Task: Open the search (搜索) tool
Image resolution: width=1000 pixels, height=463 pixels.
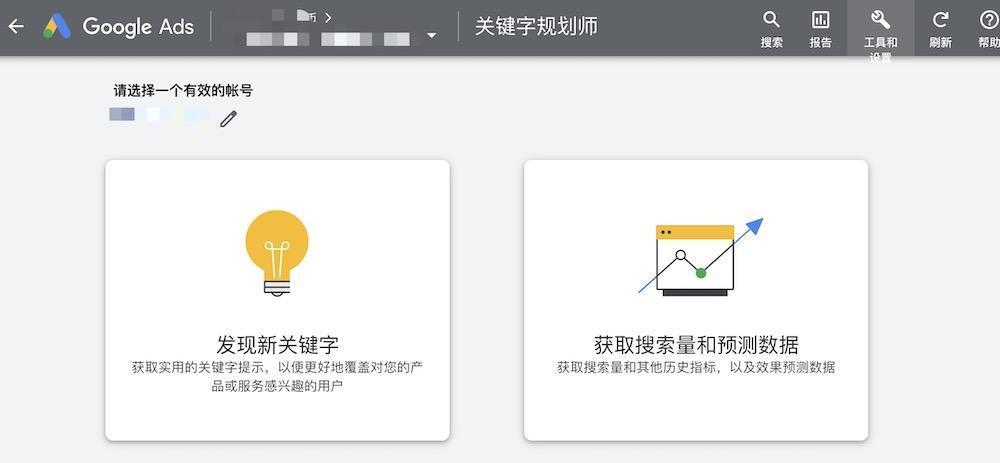Action: click(772, 28)
